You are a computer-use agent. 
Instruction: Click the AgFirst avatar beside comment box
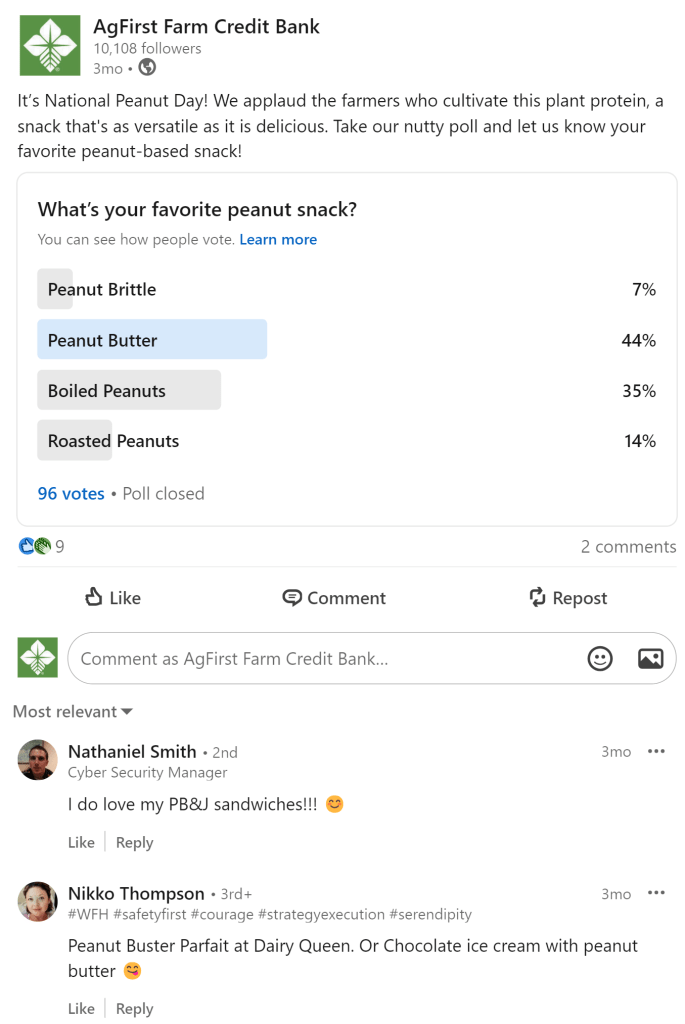(38, 657)
